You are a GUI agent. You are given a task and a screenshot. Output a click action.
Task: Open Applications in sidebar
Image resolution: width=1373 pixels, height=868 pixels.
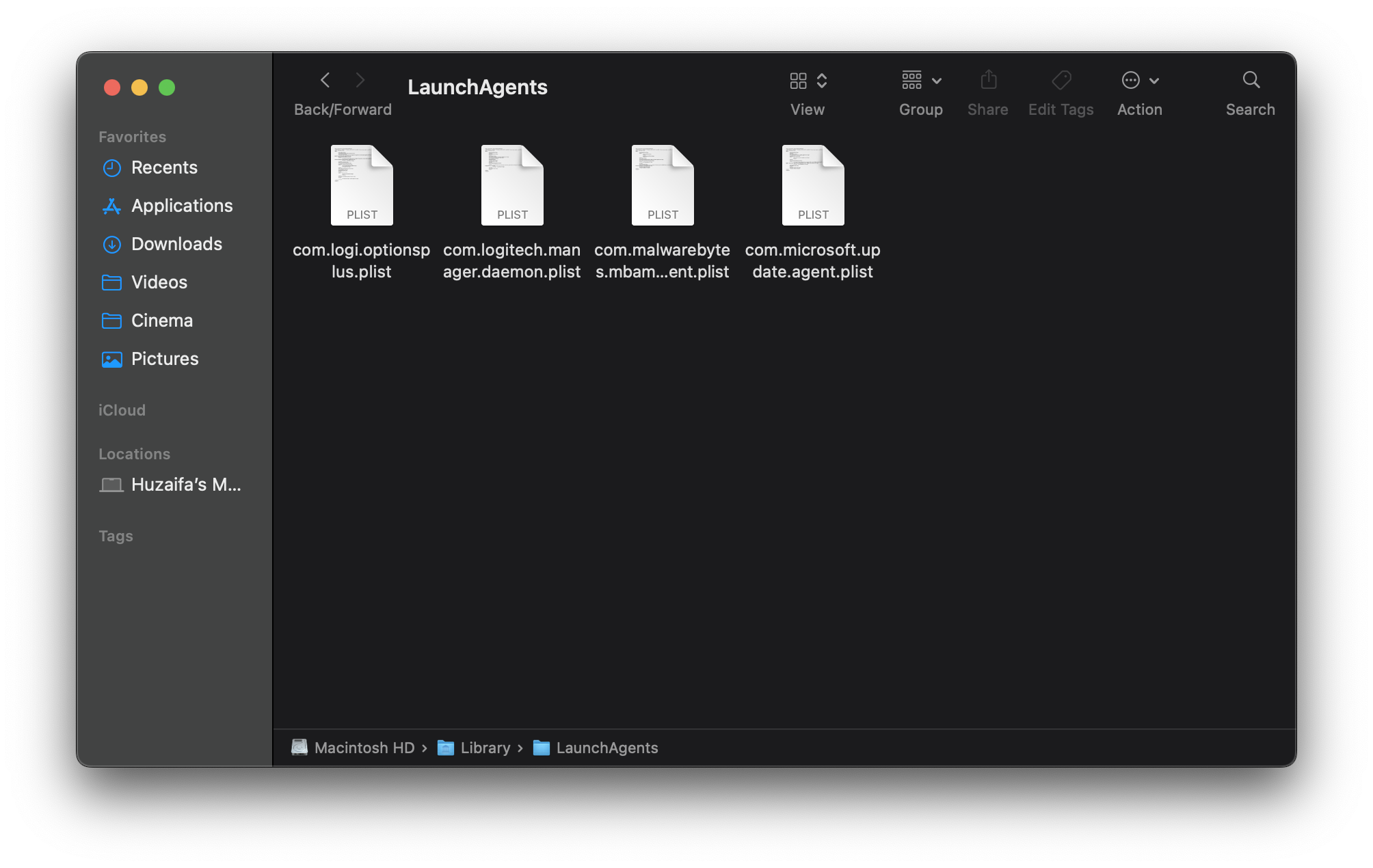click(182, 206)
